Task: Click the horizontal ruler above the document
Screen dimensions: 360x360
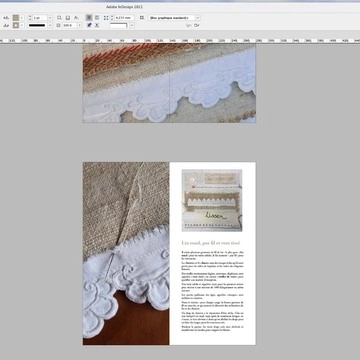Action: coord(180,41)
